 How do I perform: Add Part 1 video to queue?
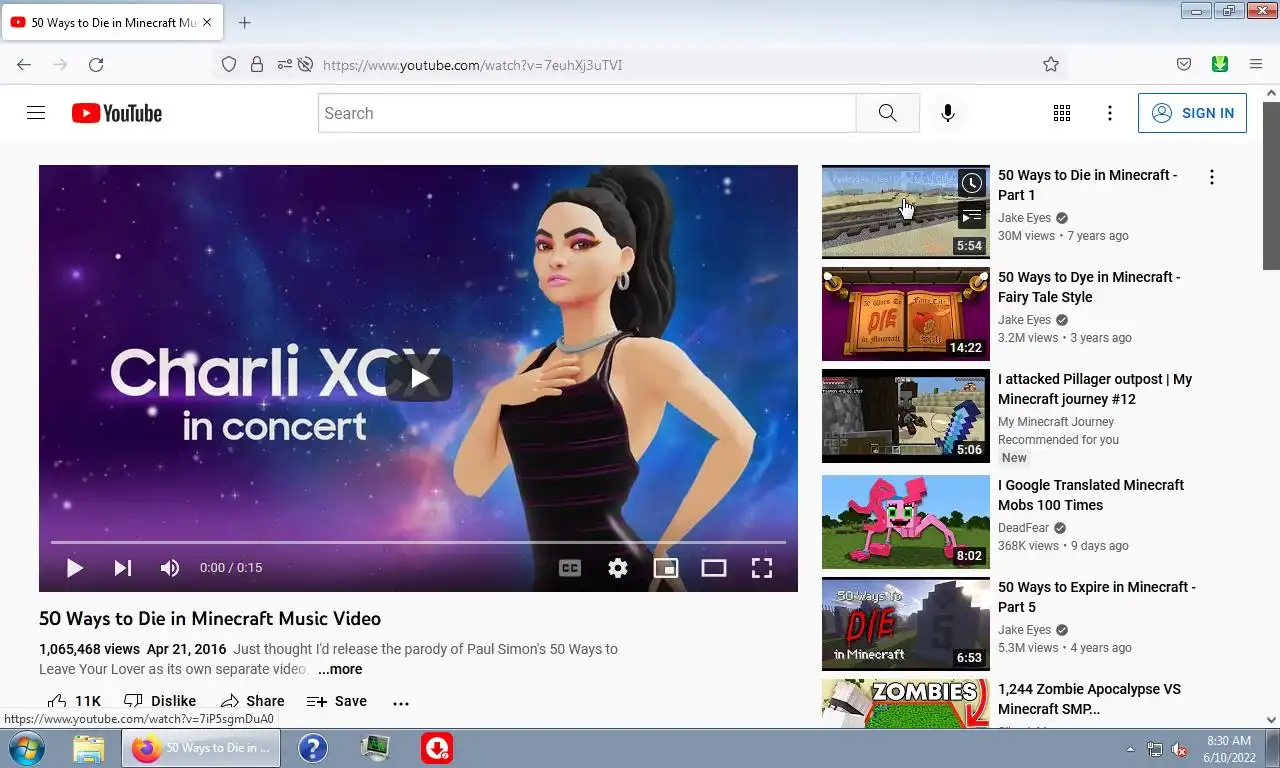tap(972, 215)
